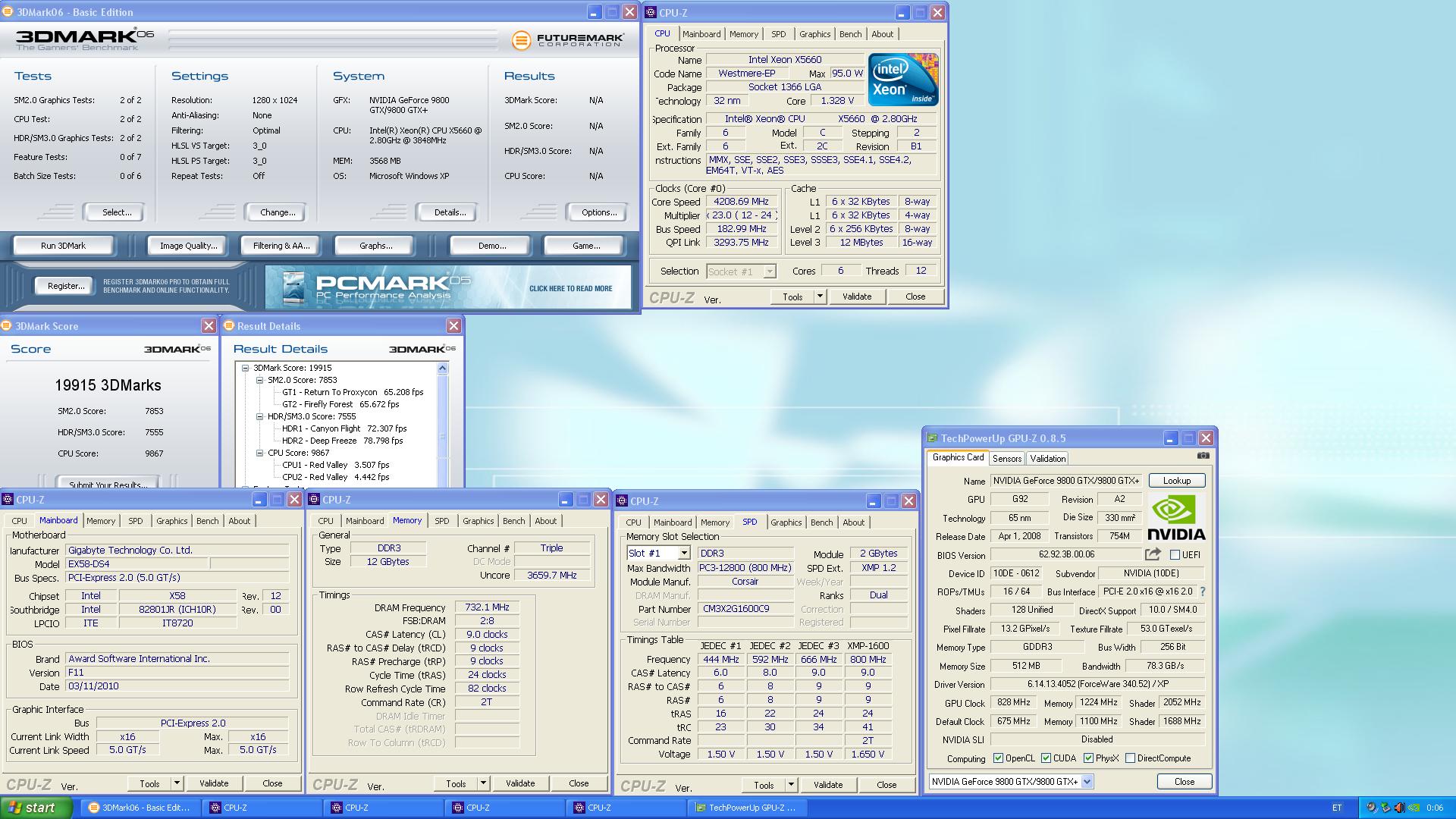This screenshot has width=1456, height=819.
Task: Open the Bench tab in the CPU-Z SPD window
Action: [821, 522]
